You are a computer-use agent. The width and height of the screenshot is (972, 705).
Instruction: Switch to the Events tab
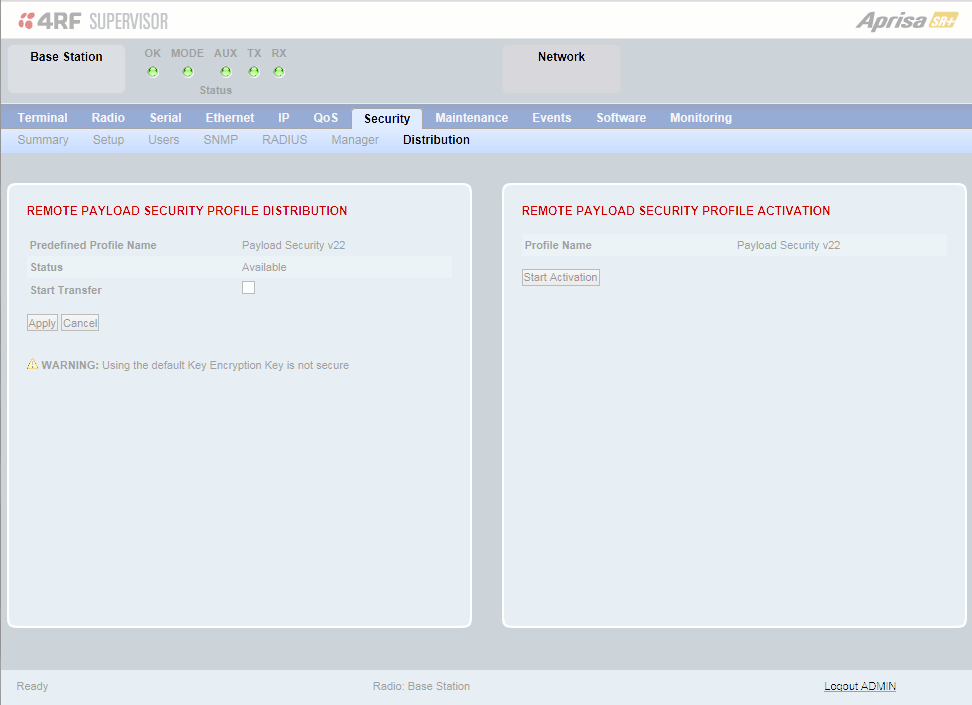(x=552, y=118)
